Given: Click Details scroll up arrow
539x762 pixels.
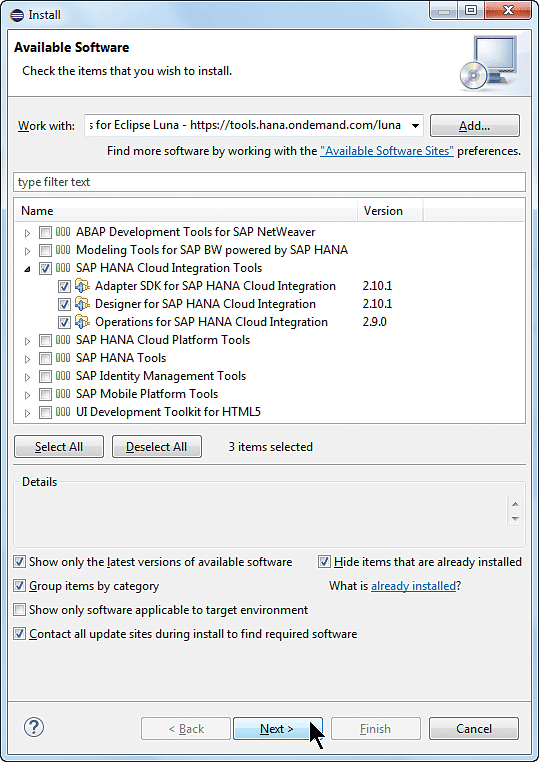Looking at the screenshot, I should [x=515, y=504].
